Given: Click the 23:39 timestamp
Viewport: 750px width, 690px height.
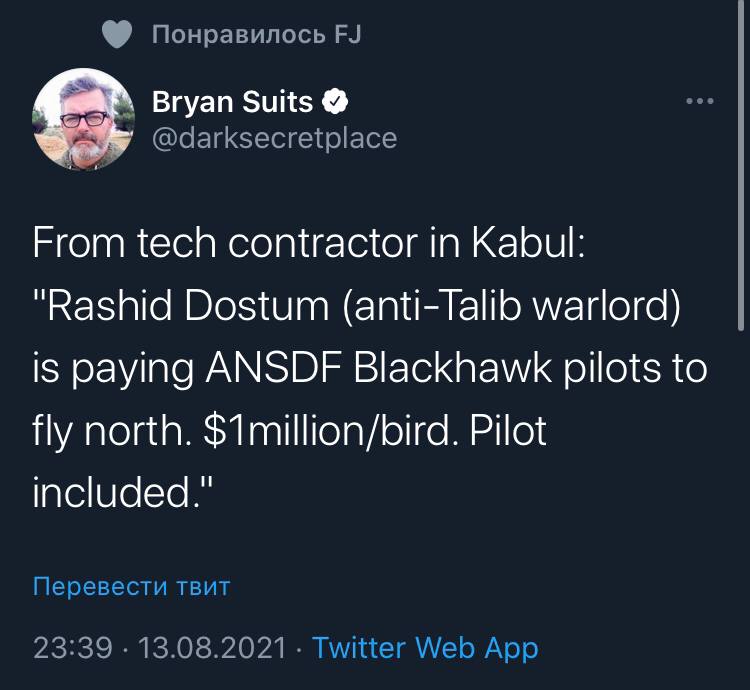Looking at the screenshot, I should point(72,648).
